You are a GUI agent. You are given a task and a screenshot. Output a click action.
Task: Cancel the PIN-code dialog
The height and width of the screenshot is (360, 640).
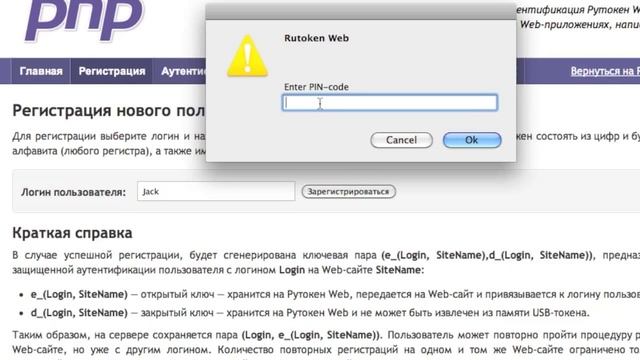(x=401, y=140)
